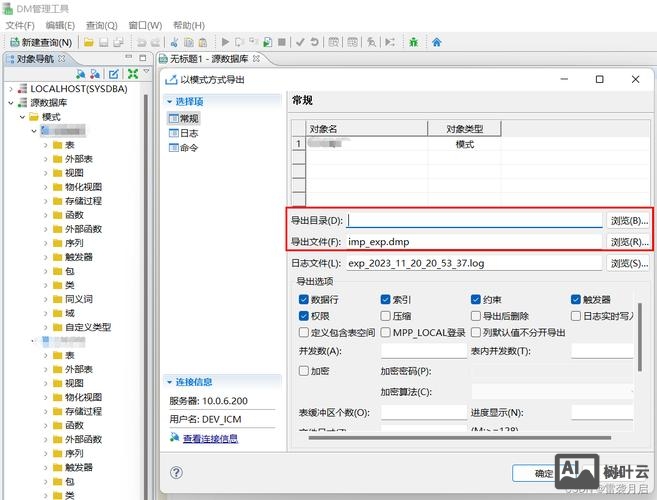
Task: Click the 确定 button
Action: click(x=544, y=474)
